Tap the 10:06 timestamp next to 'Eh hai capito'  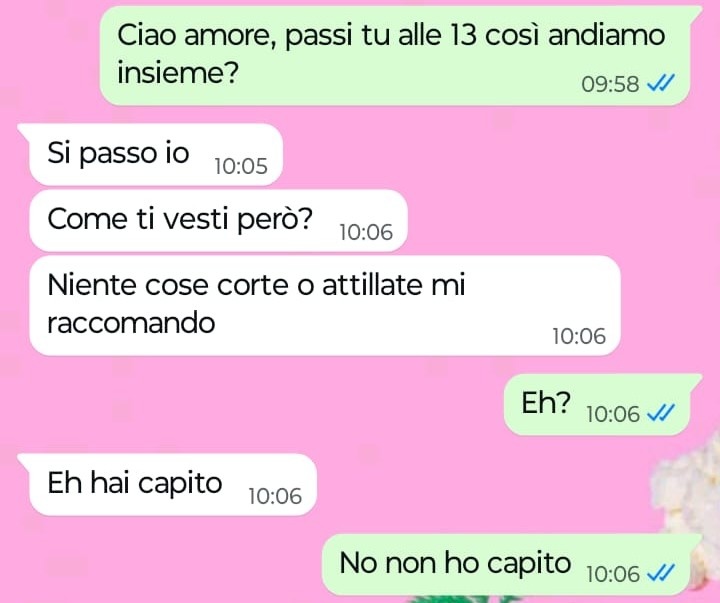pos(275,496)
